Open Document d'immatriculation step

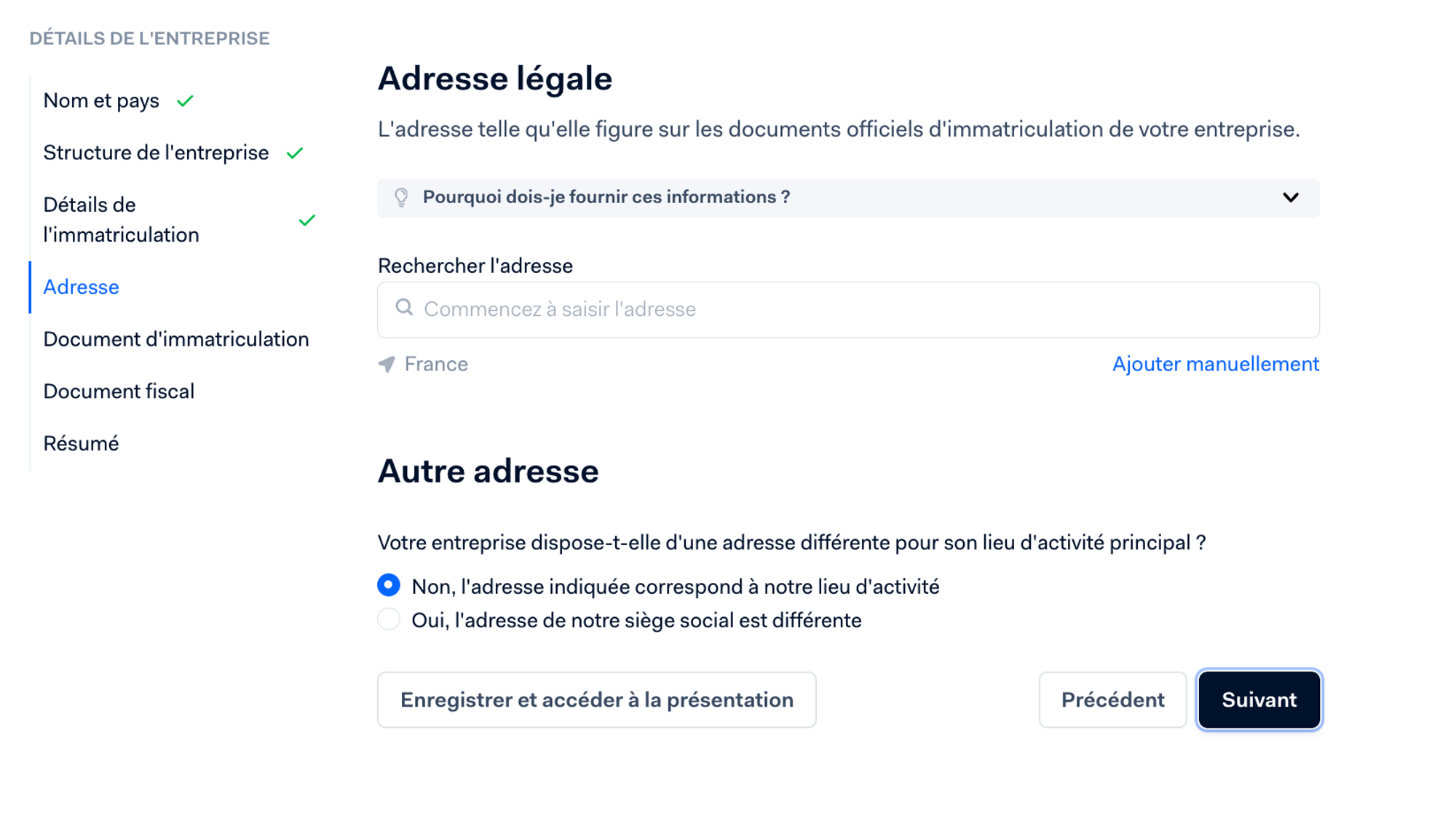tap(176, 339)
